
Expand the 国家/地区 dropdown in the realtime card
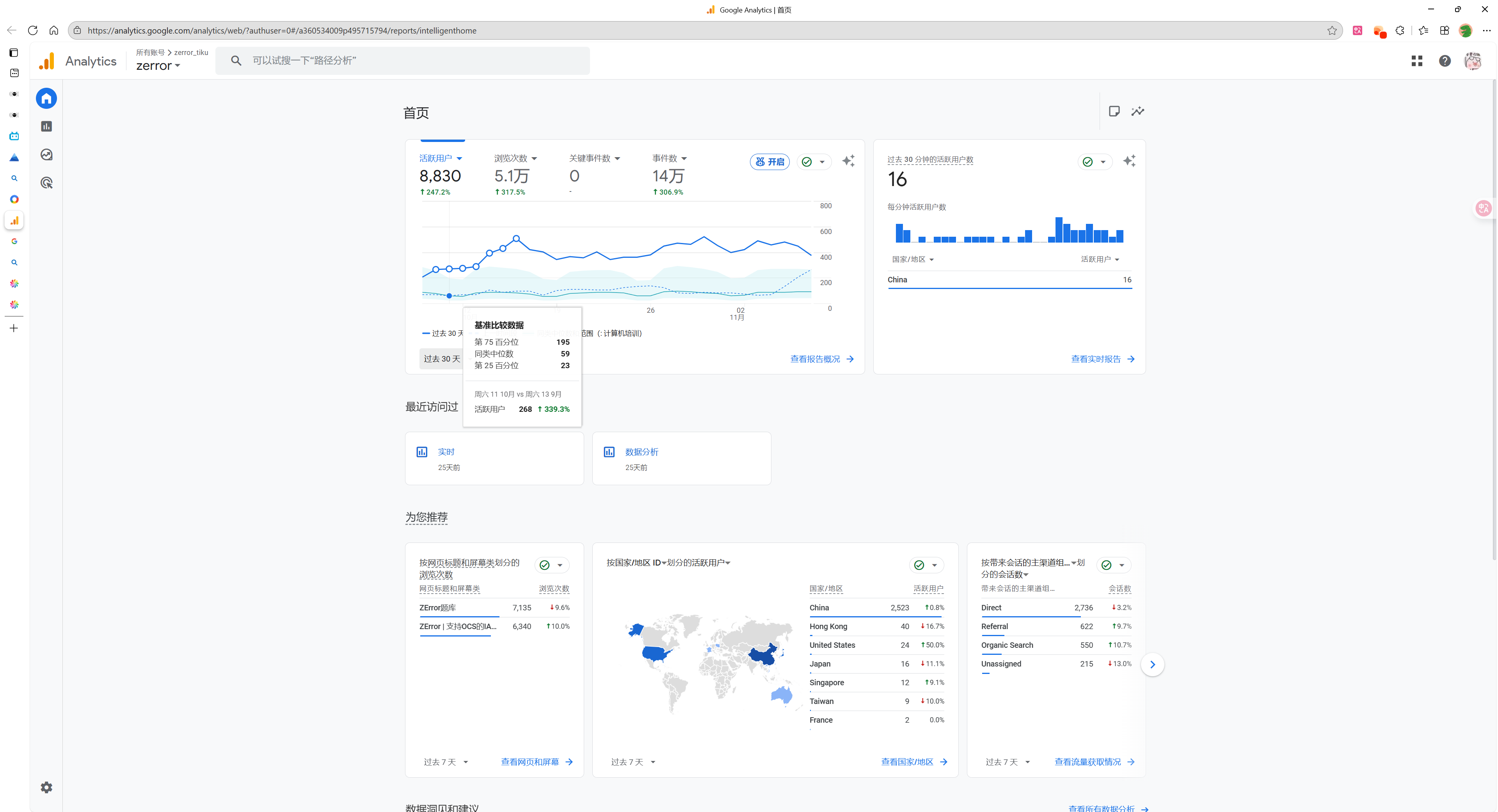(912, 259)
